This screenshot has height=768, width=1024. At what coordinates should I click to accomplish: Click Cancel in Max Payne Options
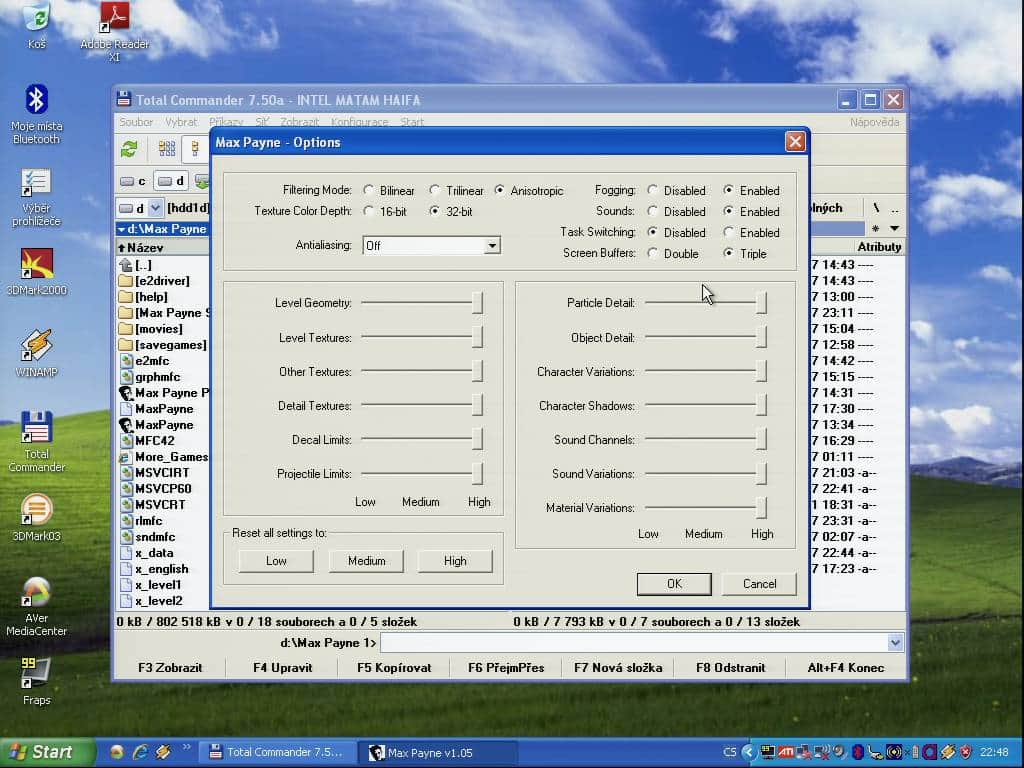[760, 584]
